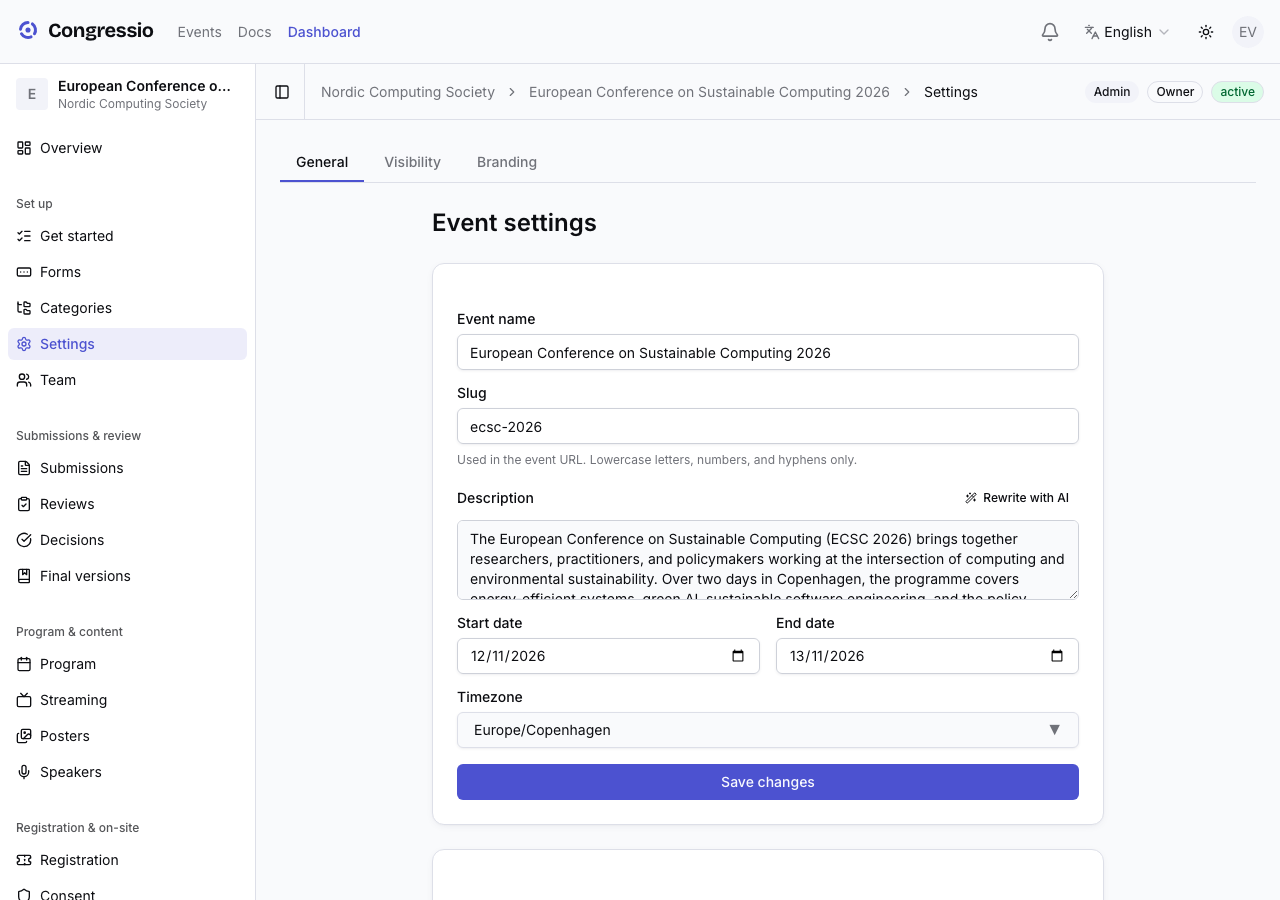Open Streaming in the sidebar

(127, 700)
